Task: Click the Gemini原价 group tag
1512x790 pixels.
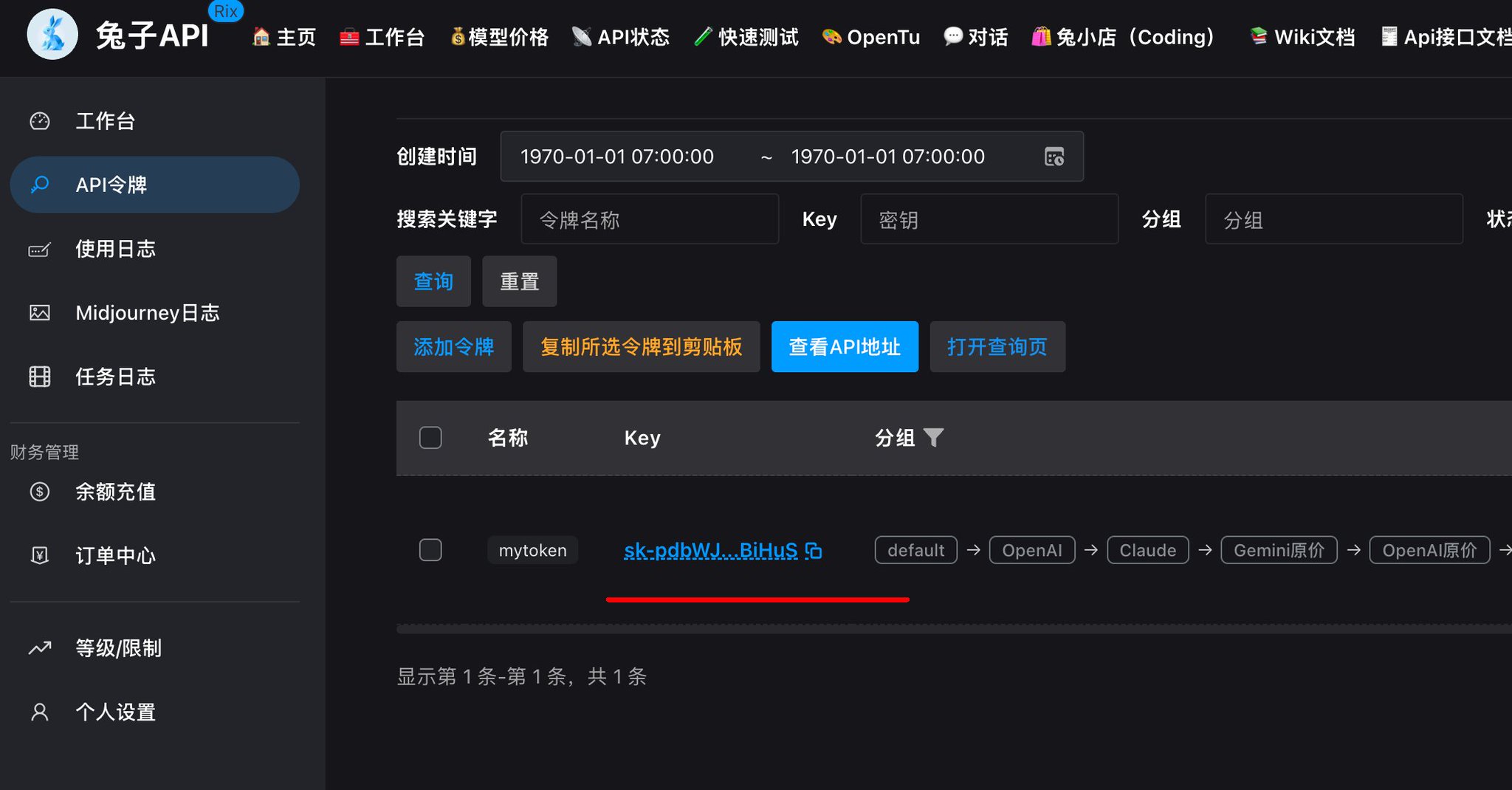Action: pos(1279,550)
